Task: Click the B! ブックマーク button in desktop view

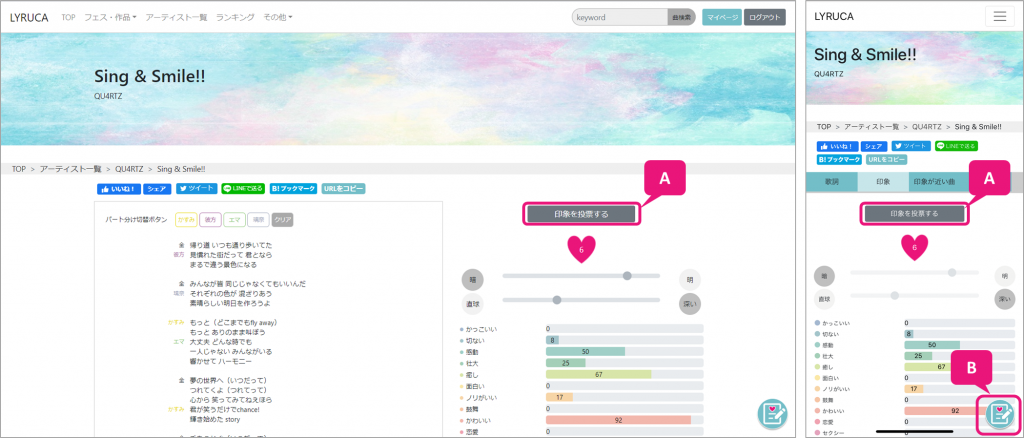Action: click(293, 188)
